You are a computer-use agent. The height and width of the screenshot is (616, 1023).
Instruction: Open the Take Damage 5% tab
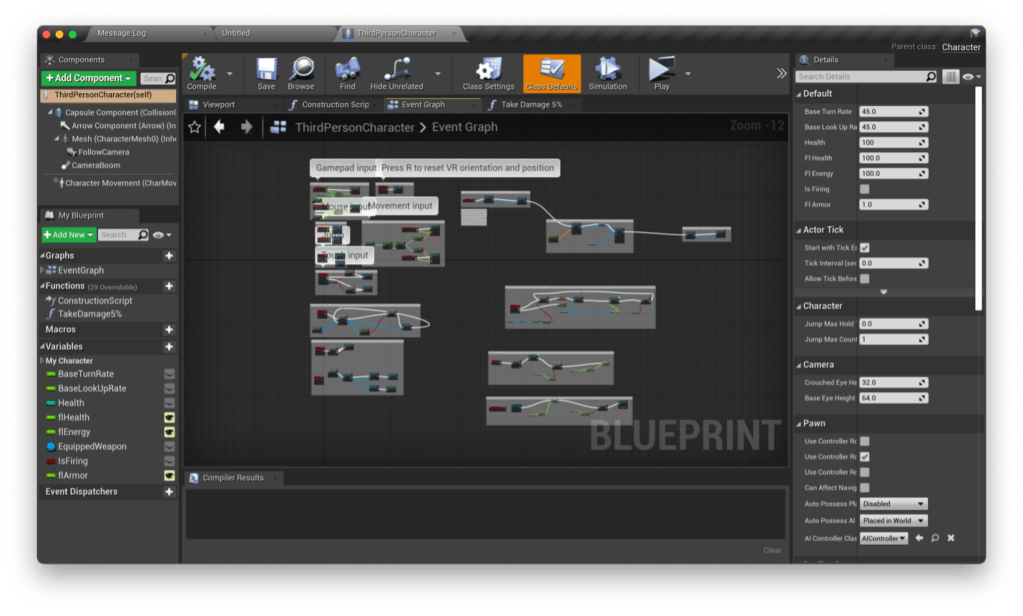click(530, 104)
